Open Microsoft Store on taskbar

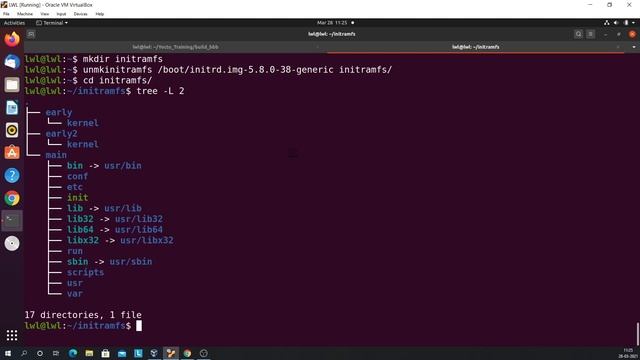click(105, 353)
